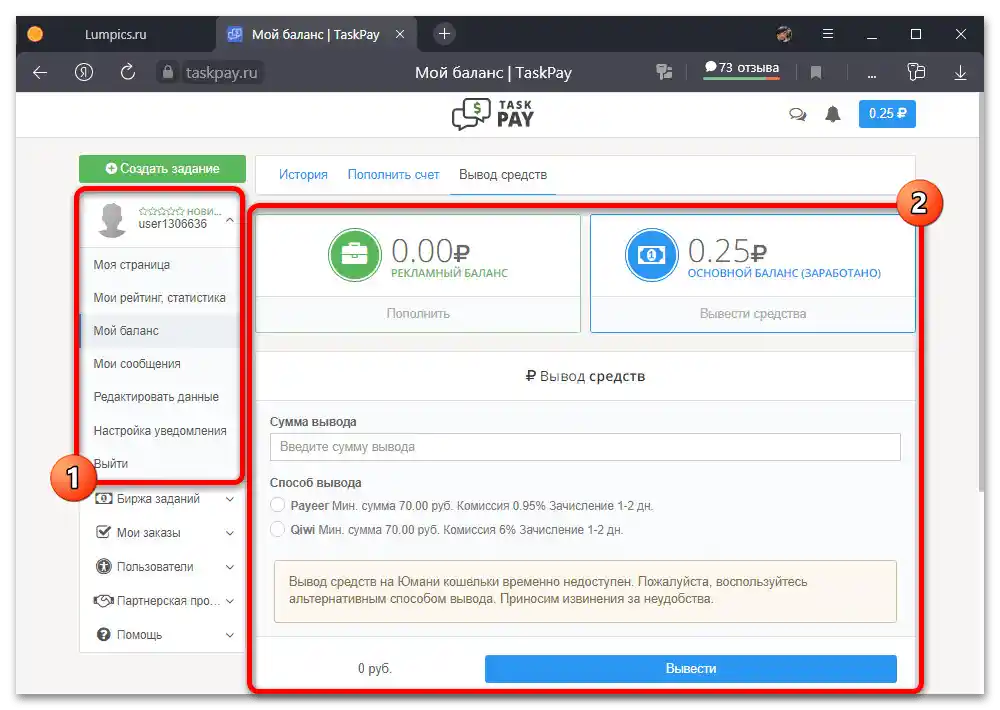Image resolution: width=1000 pixels, height=710 pixels.
Task: Click the Мои заказы checkmark icon
Action: 103,532
